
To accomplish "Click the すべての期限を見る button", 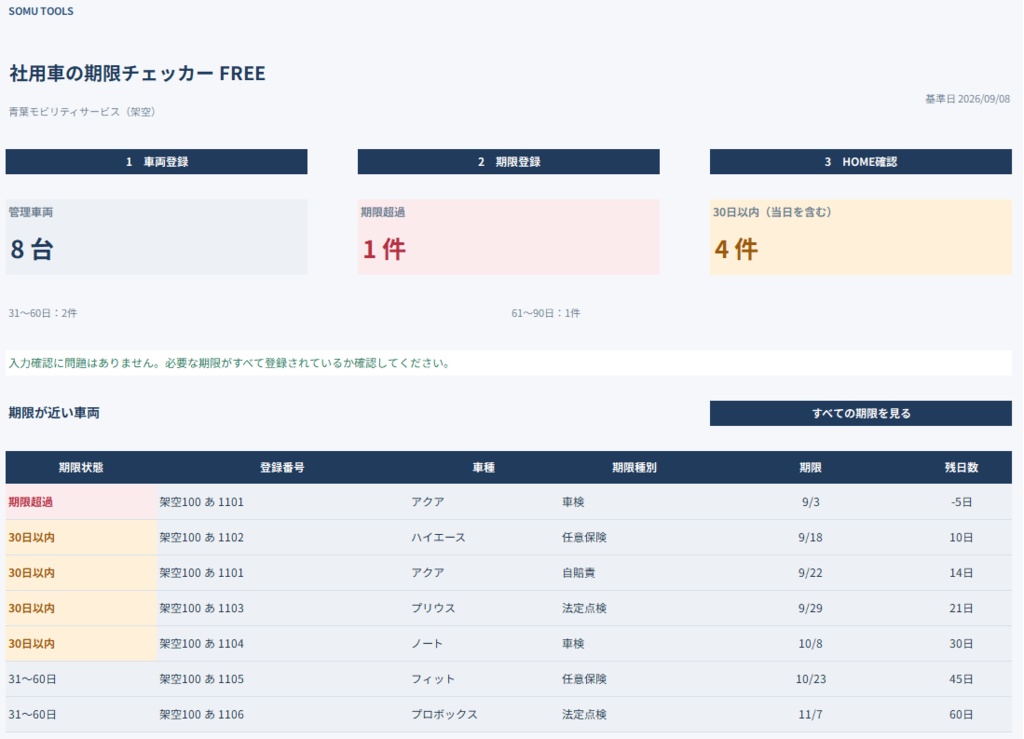I will pyautogui.click(x=860, y=413).
